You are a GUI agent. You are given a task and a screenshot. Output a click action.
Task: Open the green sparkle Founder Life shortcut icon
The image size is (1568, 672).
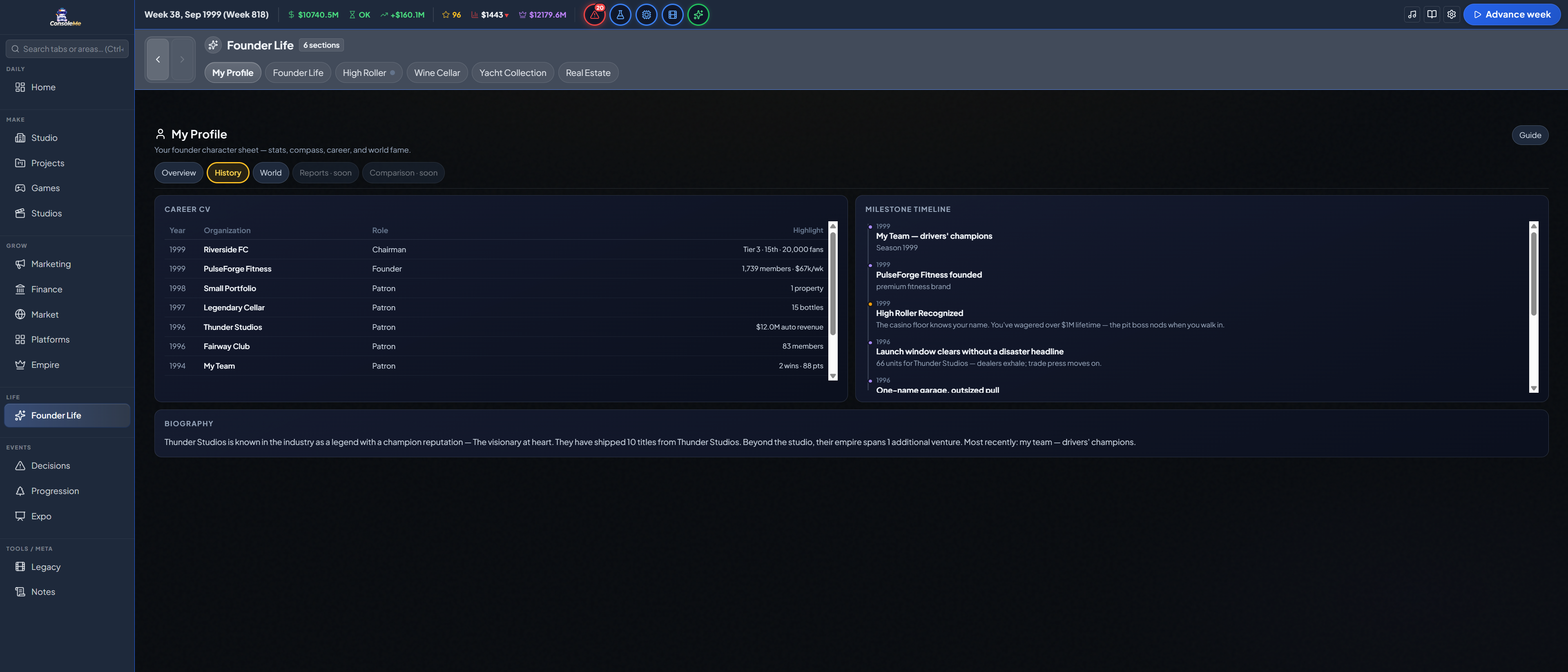tap(698, 15)
